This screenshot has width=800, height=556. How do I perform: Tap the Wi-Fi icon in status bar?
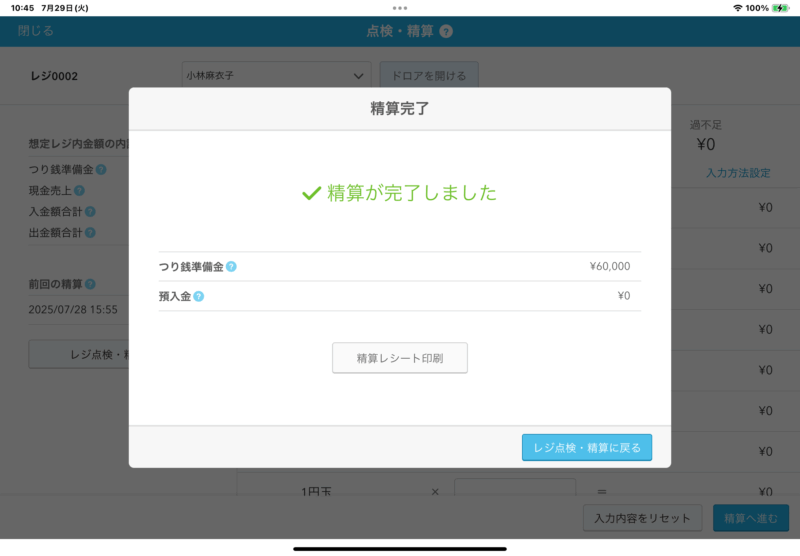(738, 8)
